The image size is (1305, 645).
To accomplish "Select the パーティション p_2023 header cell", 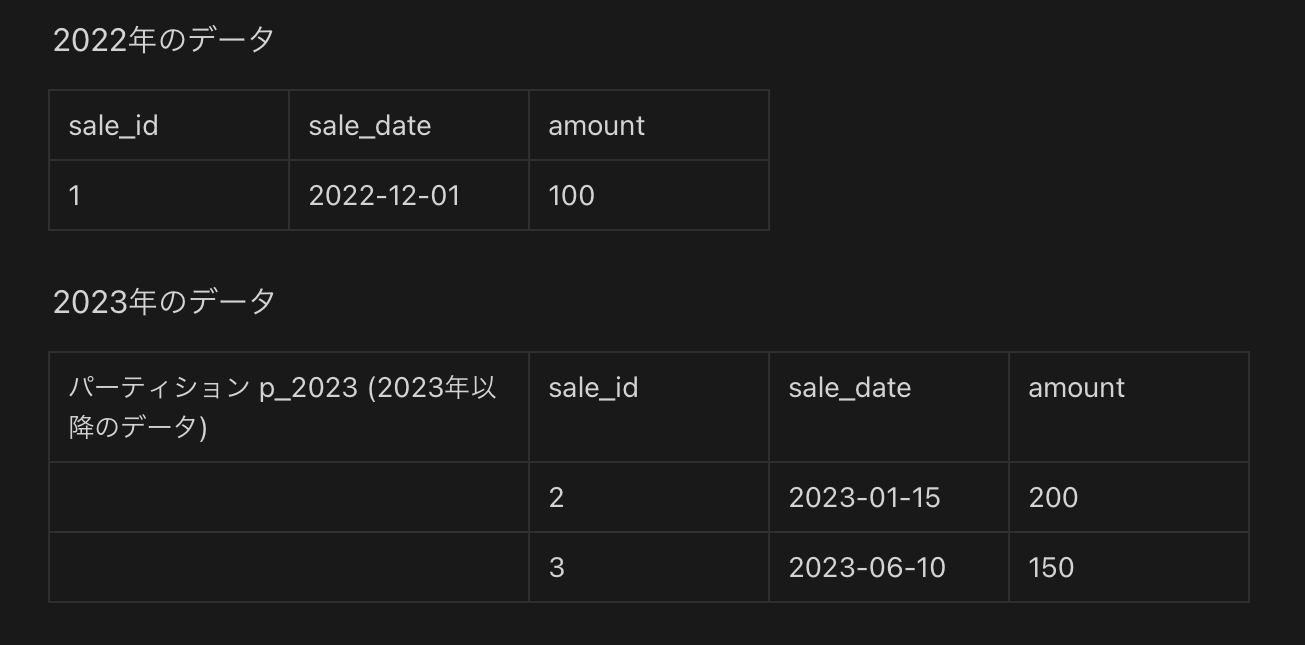I will [x=283, y=407].
